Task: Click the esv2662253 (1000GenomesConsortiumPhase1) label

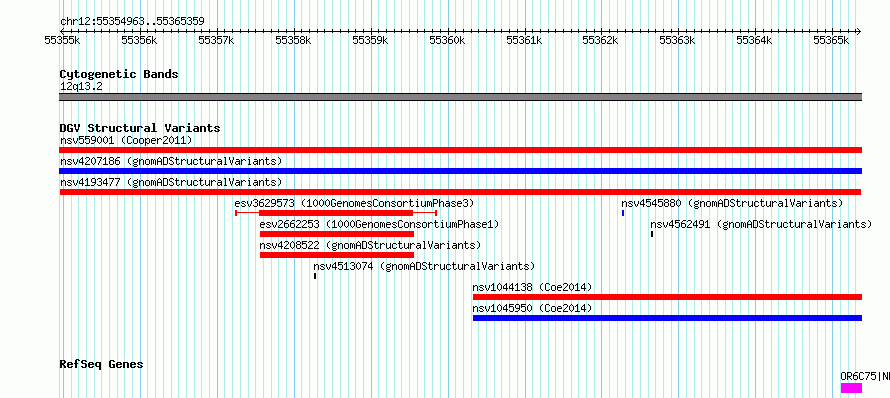Action: click(x=379, y=224)
